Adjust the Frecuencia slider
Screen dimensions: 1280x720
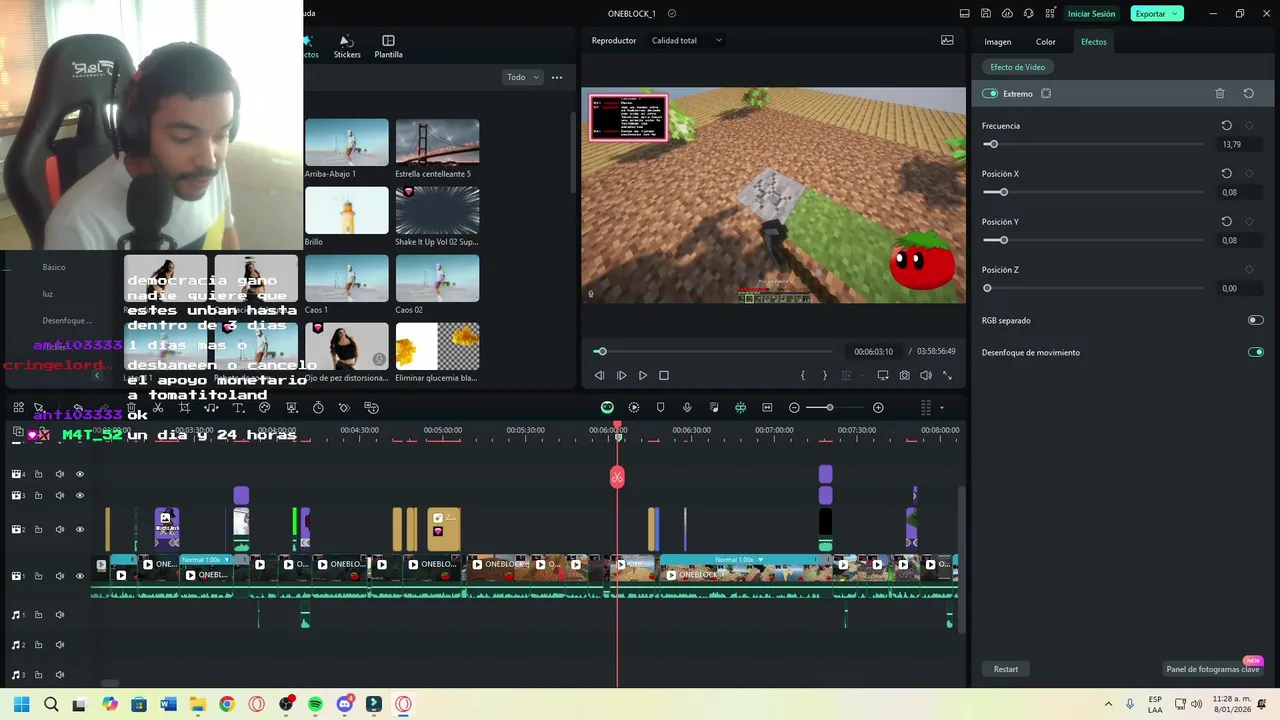pyautogui.click(x=1093, y=144)
